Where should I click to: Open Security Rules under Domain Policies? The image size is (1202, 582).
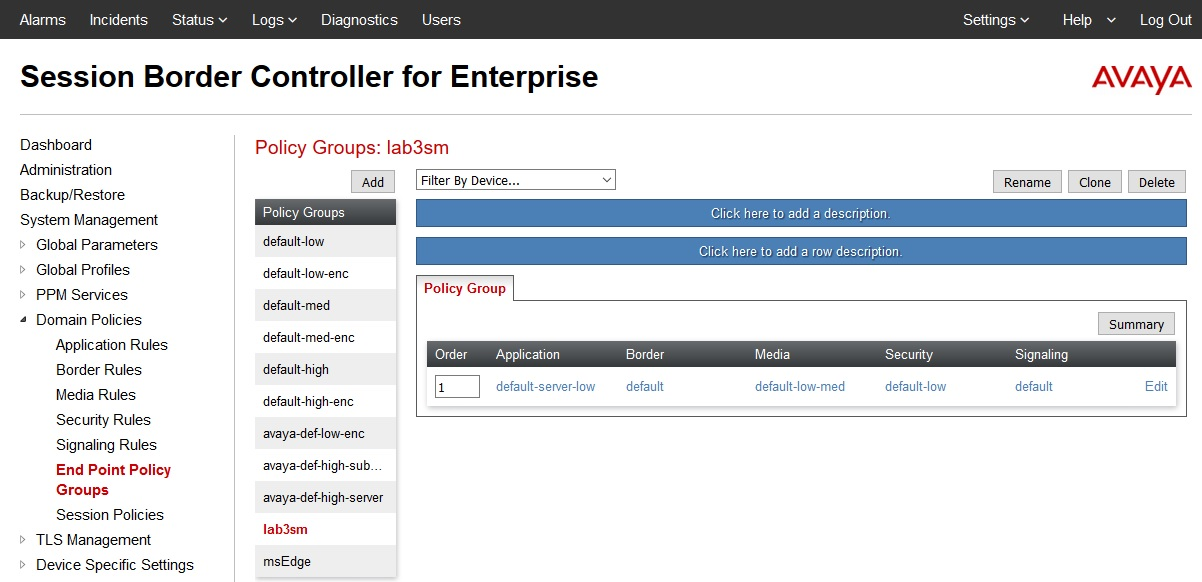click(x=103, y=420)
